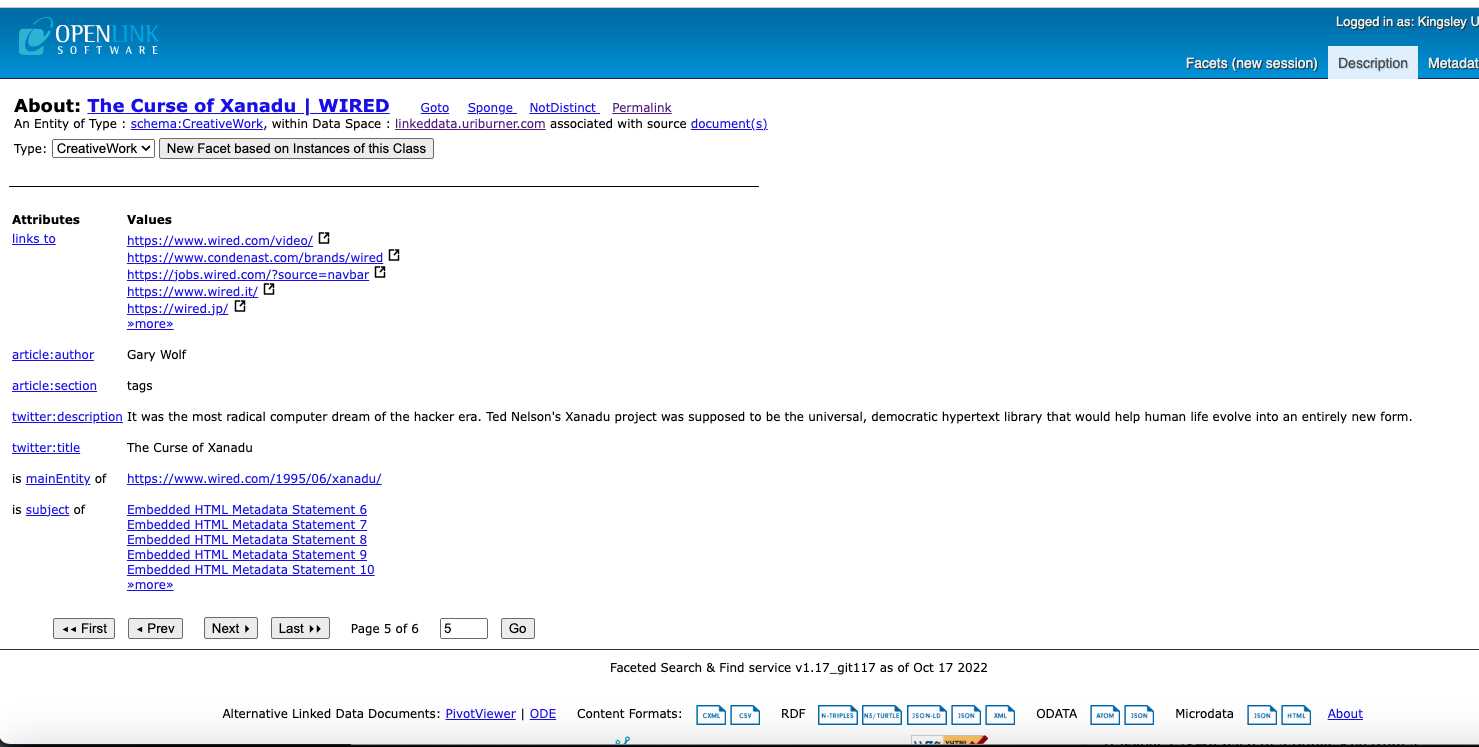Open the Microdata JSON format icon
The height and width of the screenshot is (747, 1479).
[1263, 714]
